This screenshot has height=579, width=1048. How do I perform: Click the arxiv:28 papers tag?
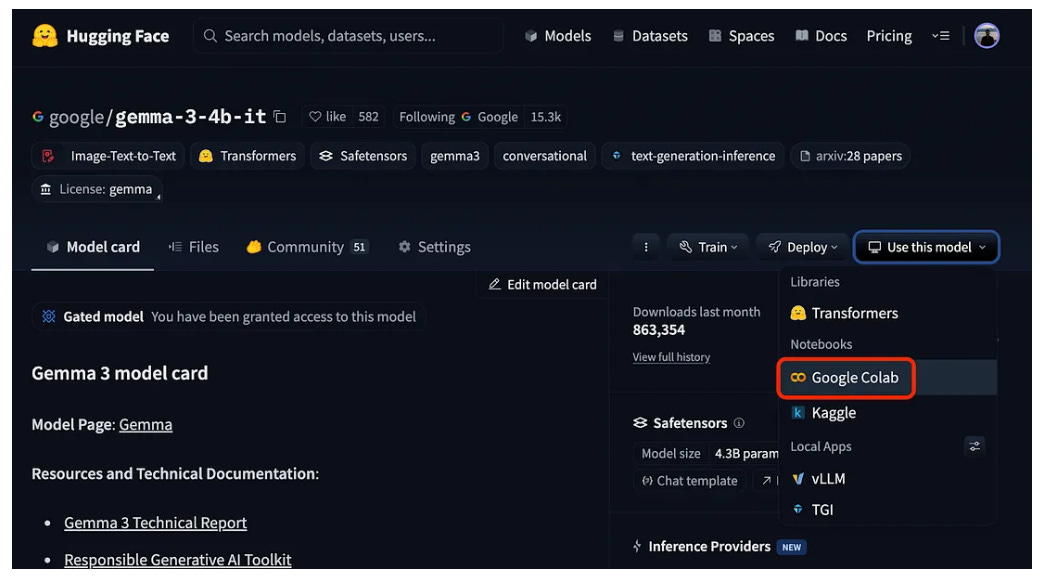(850, 156)
